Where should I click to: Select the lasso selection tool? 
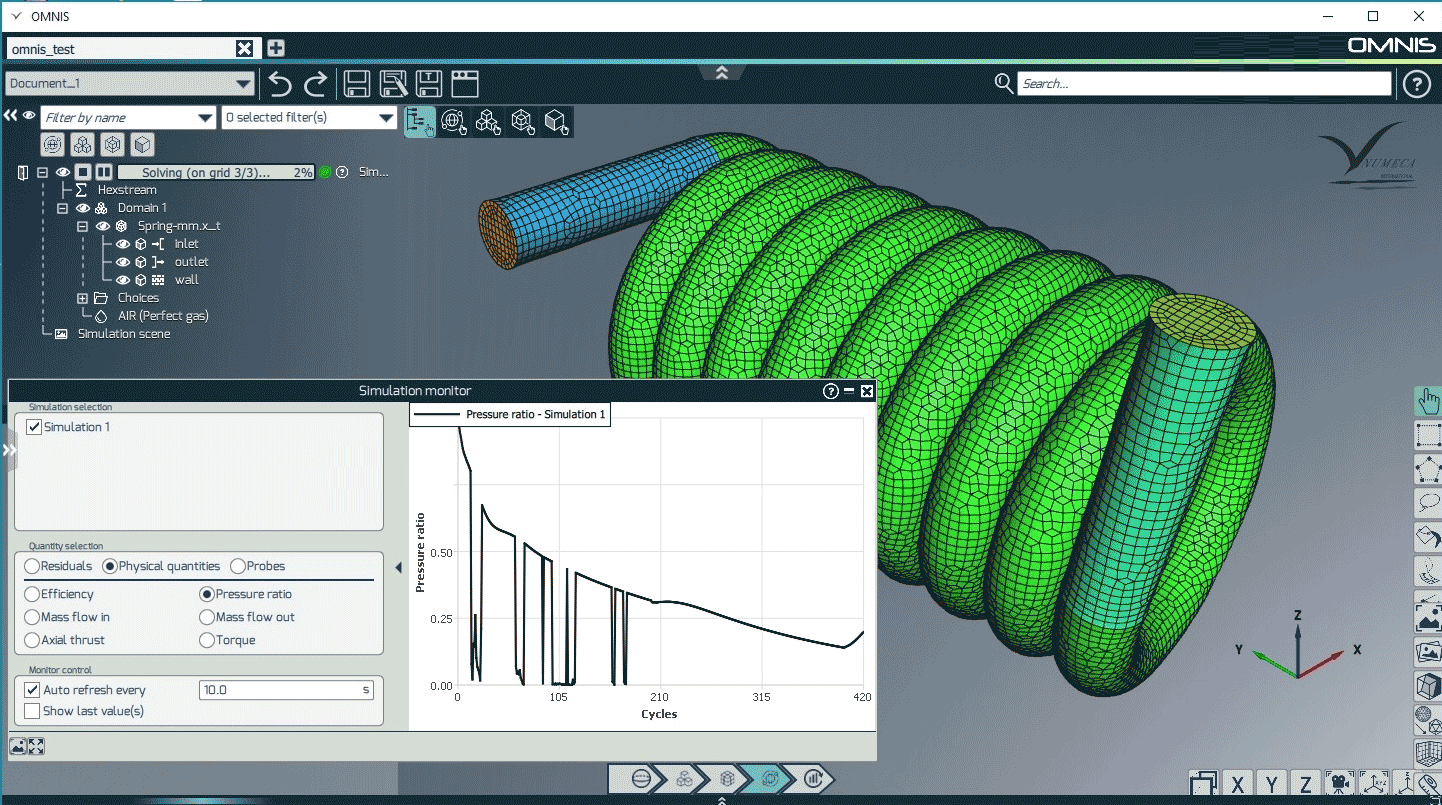(x=1428, y=503)
